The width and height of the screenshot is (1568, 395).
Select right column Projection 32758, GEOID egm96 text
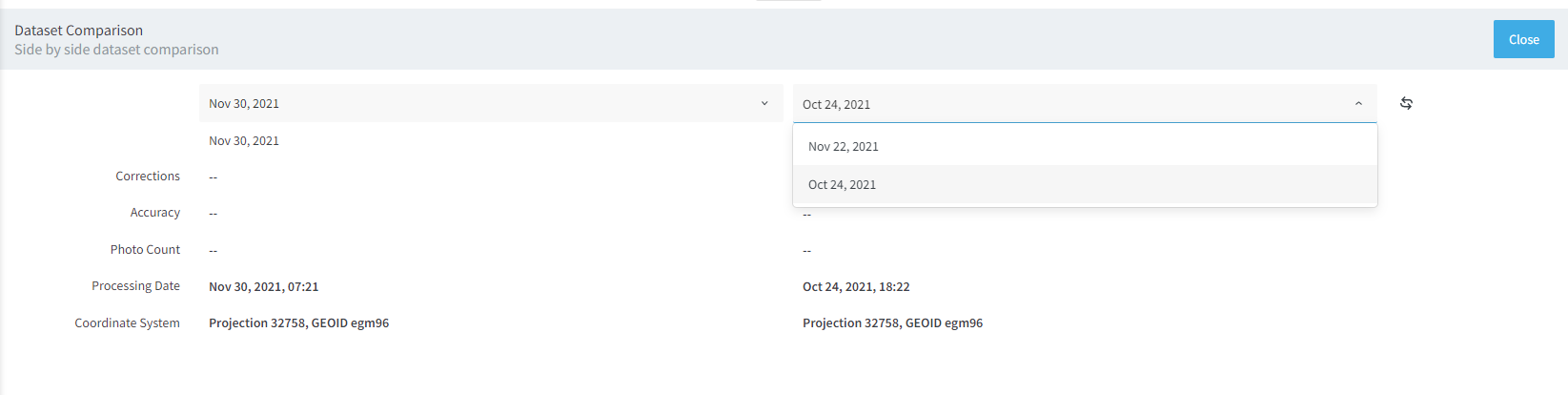(x=892, y=323)
